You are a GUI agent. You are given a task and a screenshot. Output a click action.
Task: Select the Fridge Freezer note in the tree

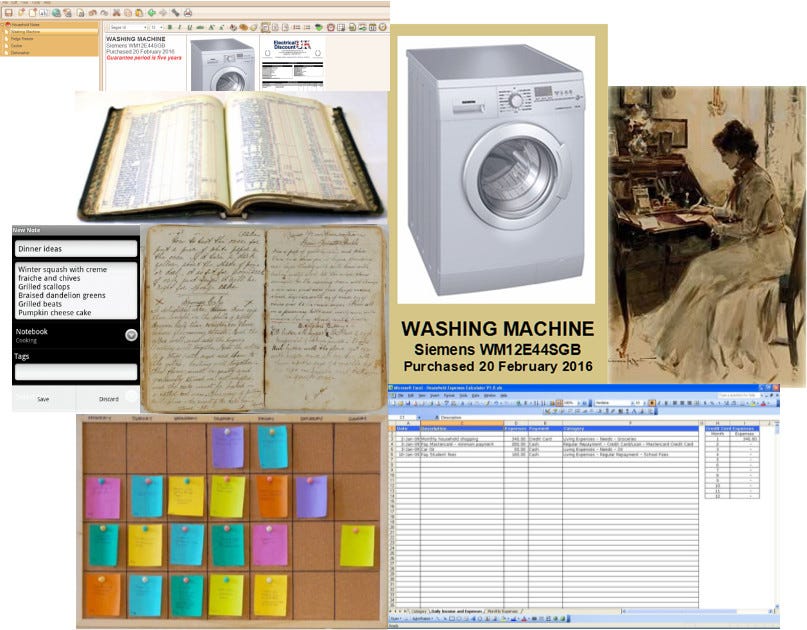point(22,39)
